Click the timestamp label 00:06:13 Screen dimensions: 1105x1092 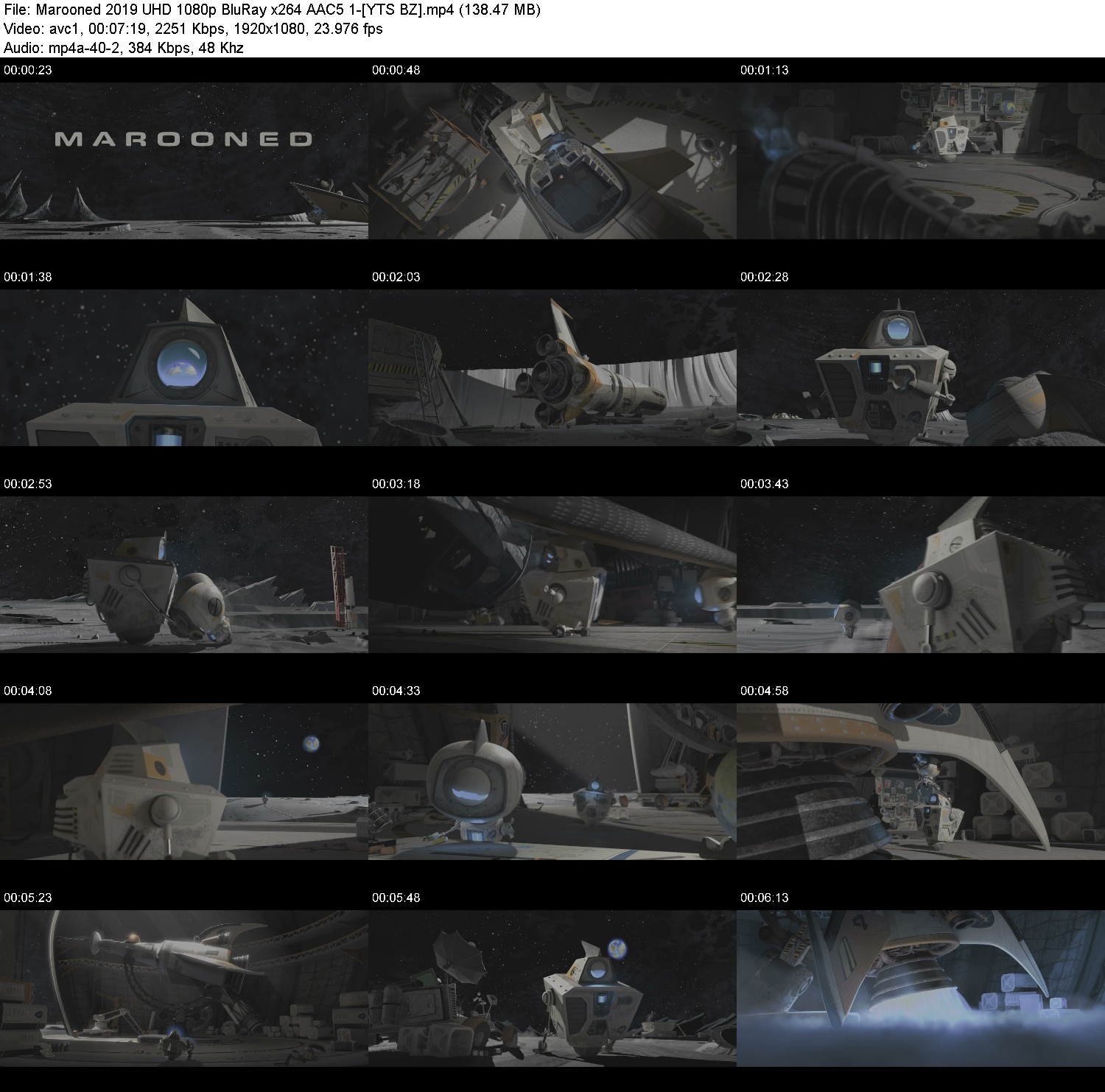[x=765, y=898]
